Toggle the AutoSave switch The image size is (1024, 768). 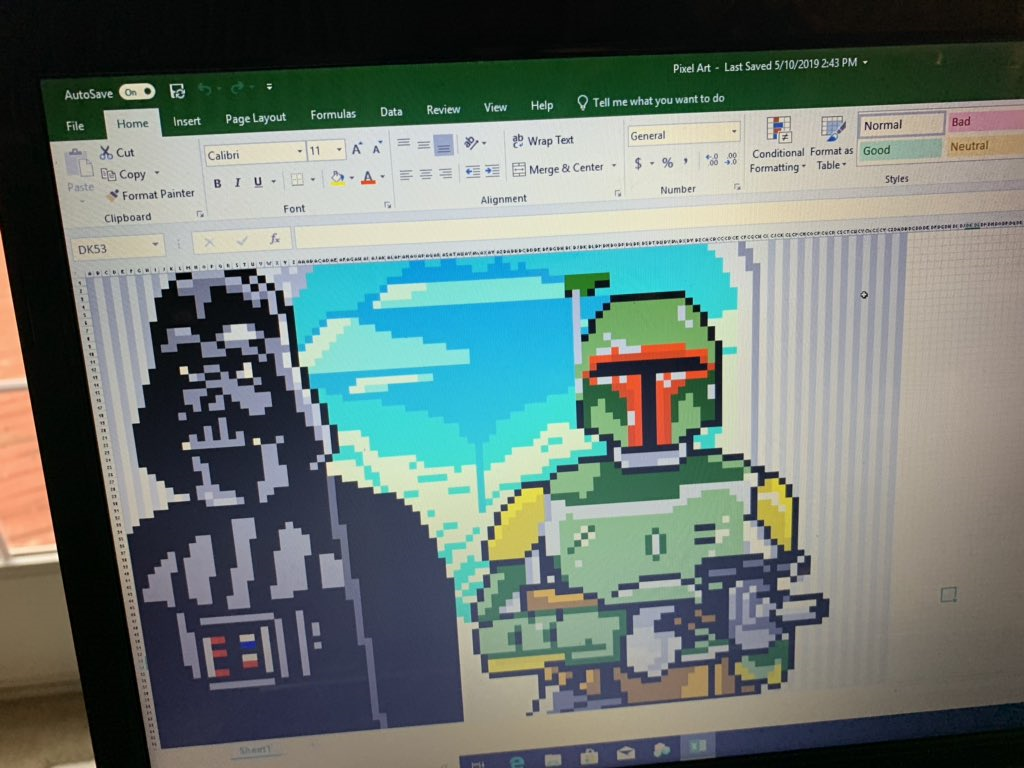137,92
